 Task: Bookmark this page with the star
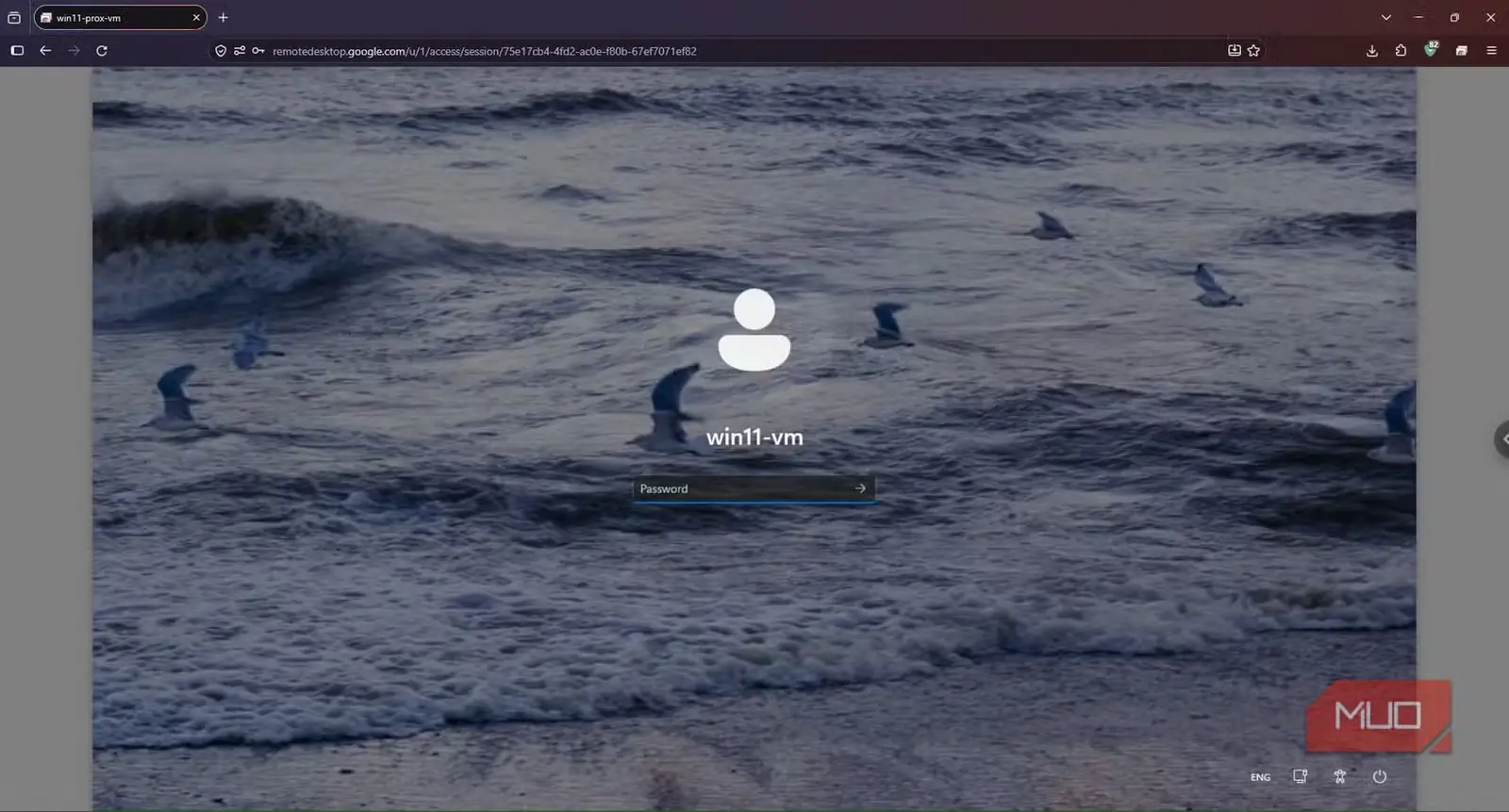[1253, 51]
